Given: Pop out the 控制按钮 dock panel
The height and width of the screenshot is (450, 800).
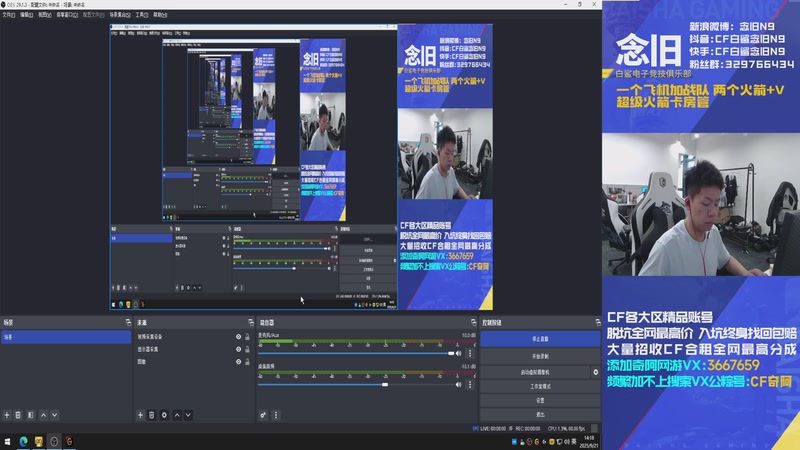Looking at the screenshot, I should (597, 322).
